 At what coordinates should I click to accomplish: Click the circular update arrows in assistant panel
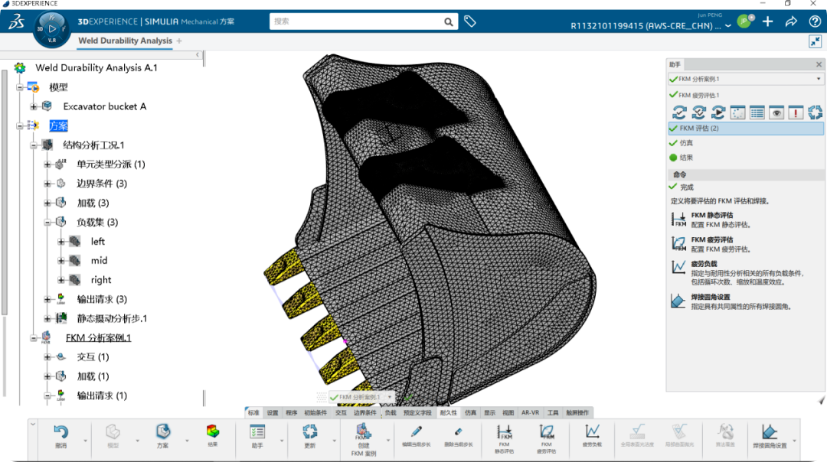[815, 112]
